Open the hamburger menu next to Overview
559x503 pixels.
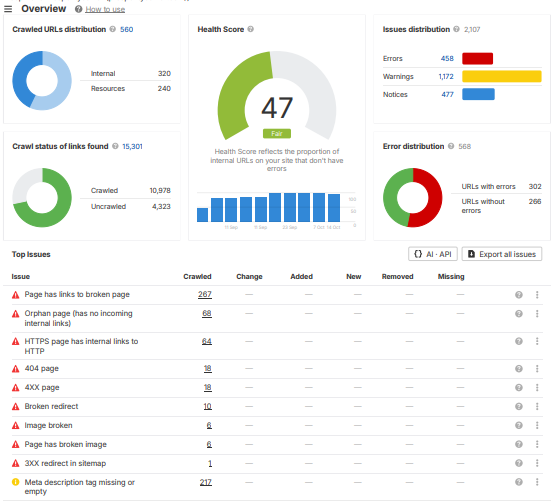pos(8,9)
